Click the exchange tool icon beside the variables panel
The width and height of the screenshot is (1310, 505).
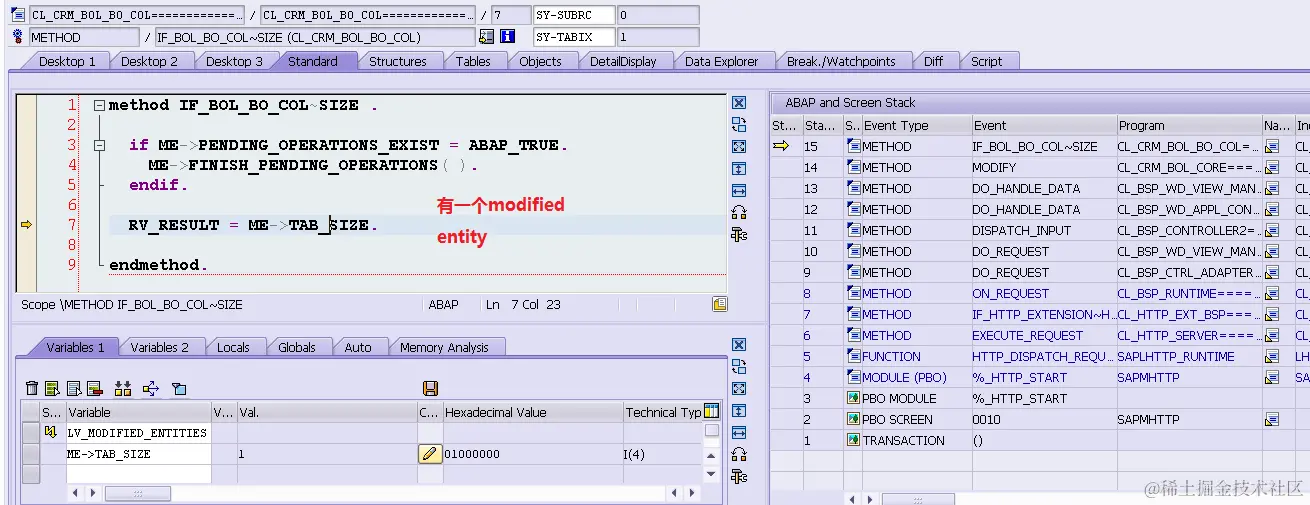click(x=739, y=367)
